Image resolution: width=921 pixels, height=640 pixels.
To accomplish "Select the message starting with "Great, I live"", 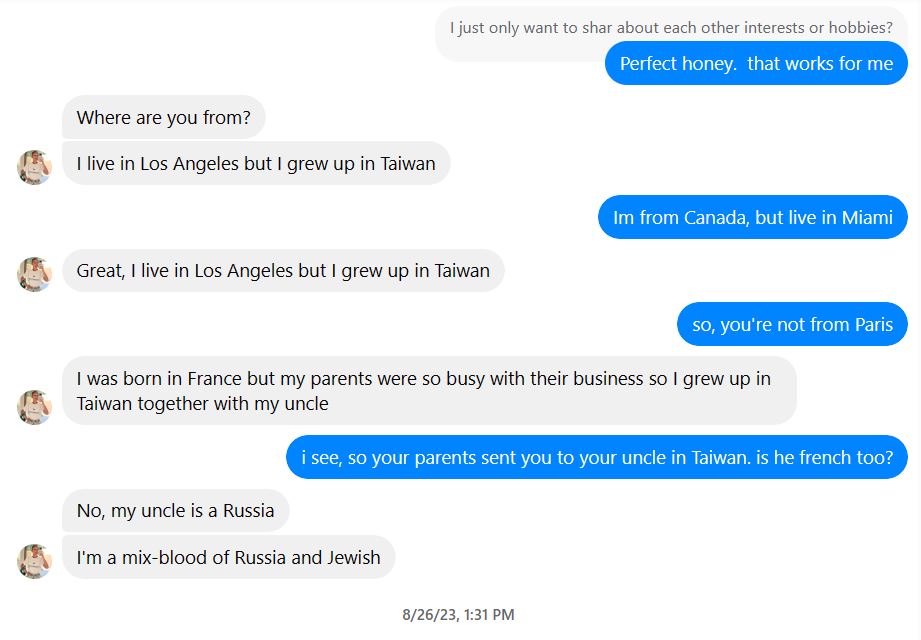I will 283,271.
